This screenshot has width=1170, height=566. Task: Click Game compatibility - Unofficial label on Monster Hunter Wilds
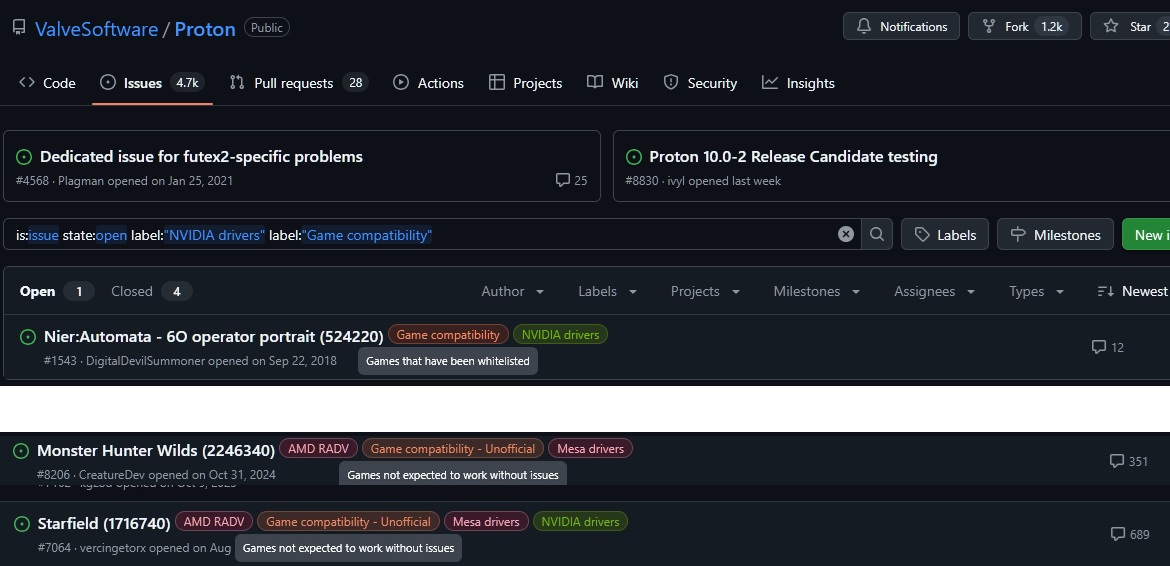pyautogui.click(x=453, y=448)
